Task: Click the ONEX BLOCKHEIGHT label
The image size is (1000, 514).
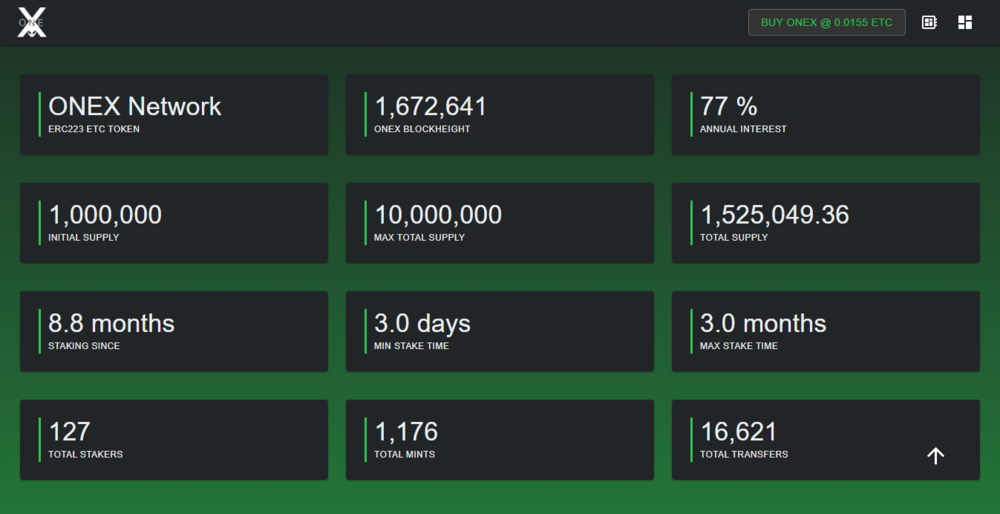Action: pos(422,129)
